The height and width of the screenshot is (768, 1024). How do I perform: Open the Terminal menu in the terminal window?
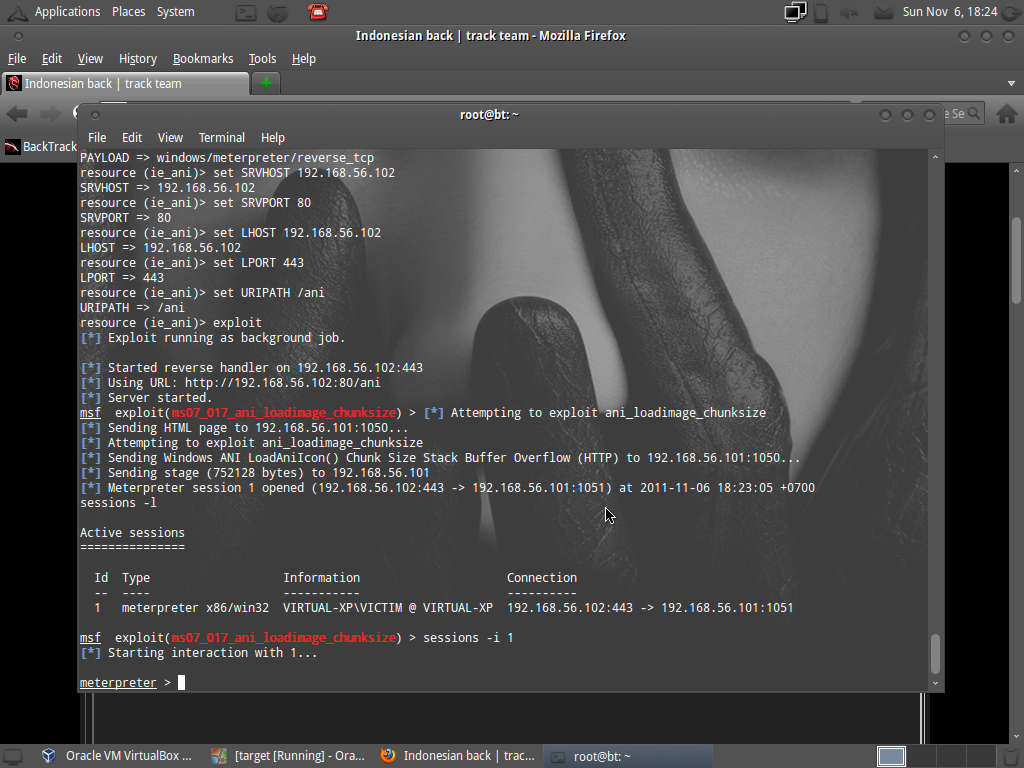pos(222,138)
